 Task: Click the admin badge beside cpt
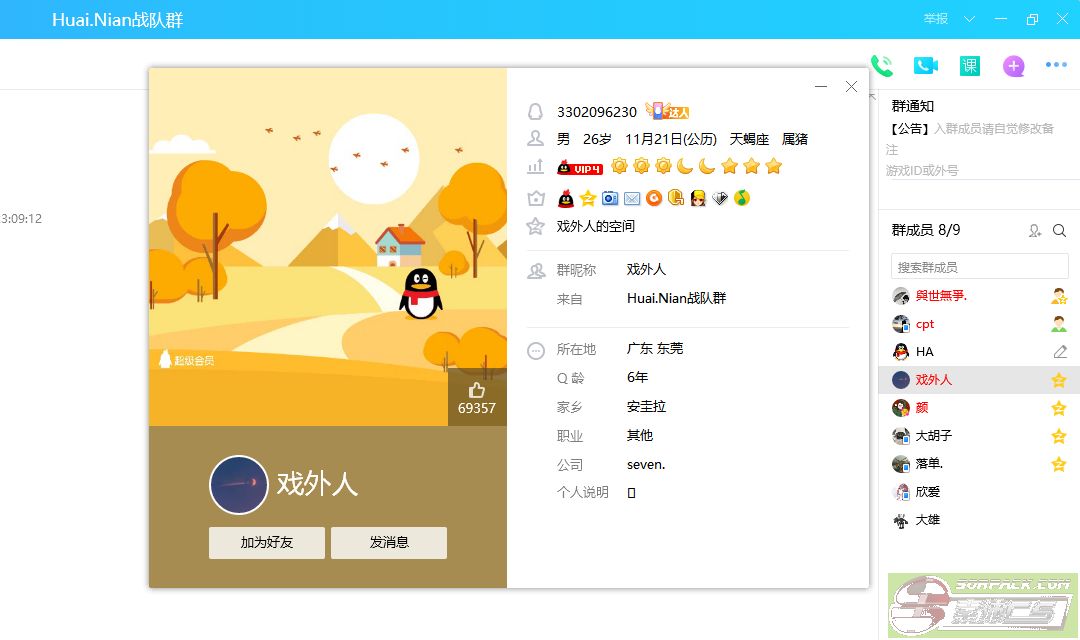tap(1059, 324)
